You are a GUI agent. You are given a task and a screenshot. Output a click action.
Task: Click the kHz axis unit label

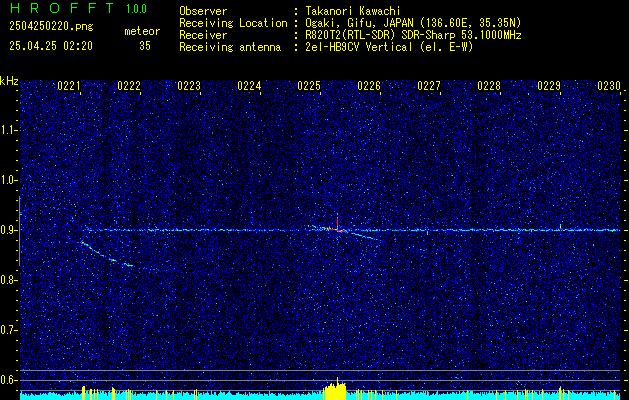[x=9, y=81]
